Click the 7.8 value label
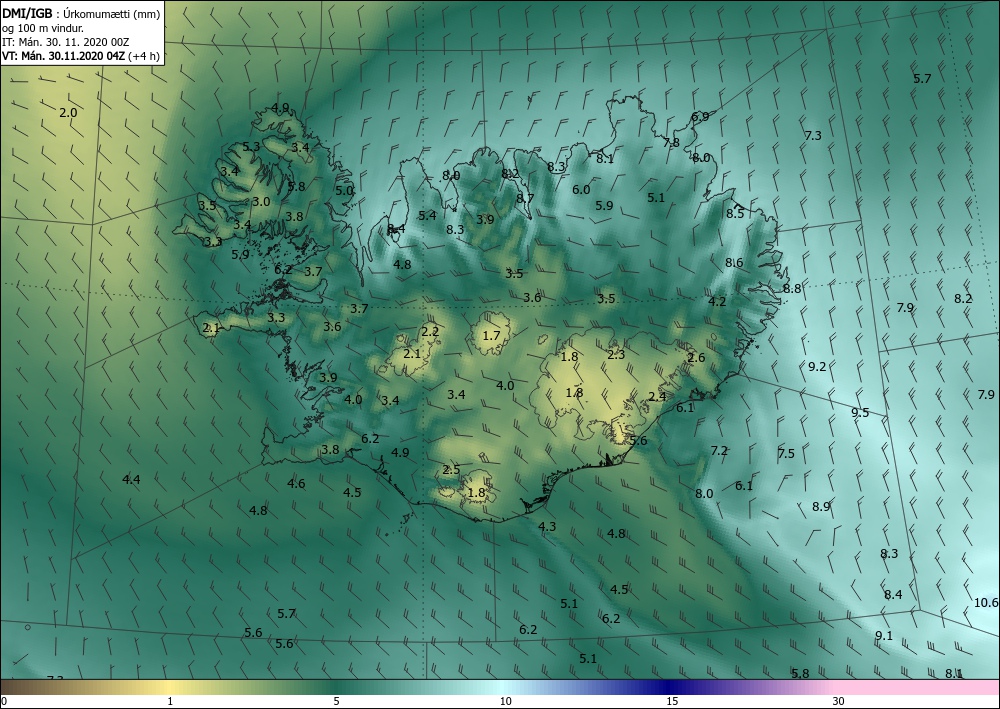This screenshot has height=709, width=1000. [x=671, y=143]
